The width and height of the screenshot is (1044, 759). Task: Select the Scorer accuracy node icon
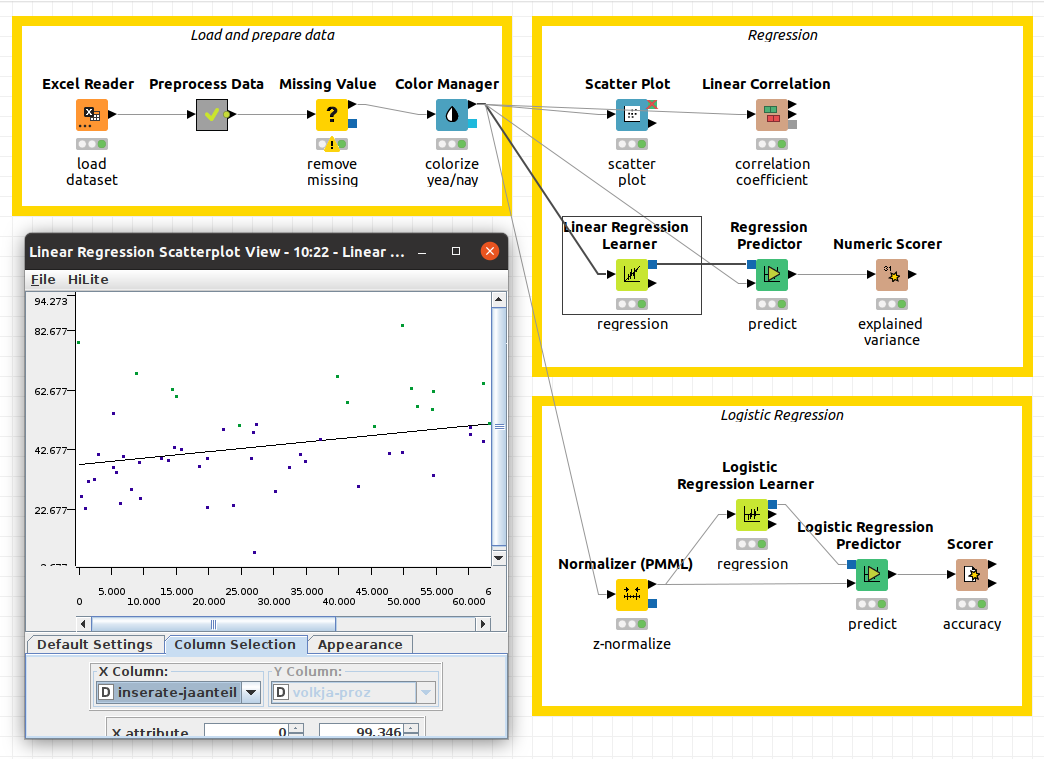click(x=971, y=575)
